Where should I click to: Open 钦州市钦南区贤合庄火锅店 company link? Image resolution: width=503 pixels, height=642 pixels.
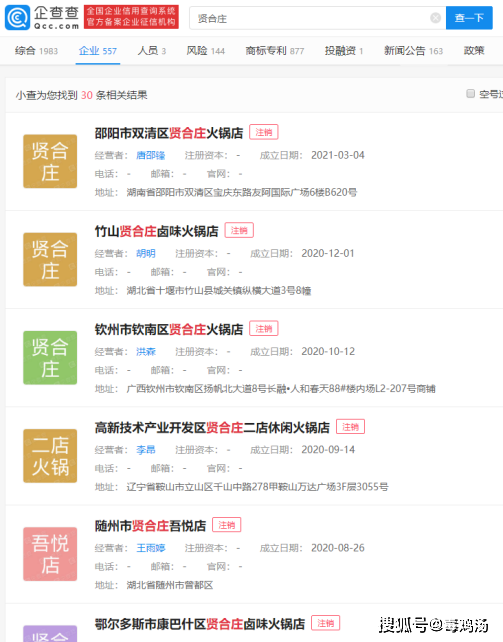click(x=169, y=330)
